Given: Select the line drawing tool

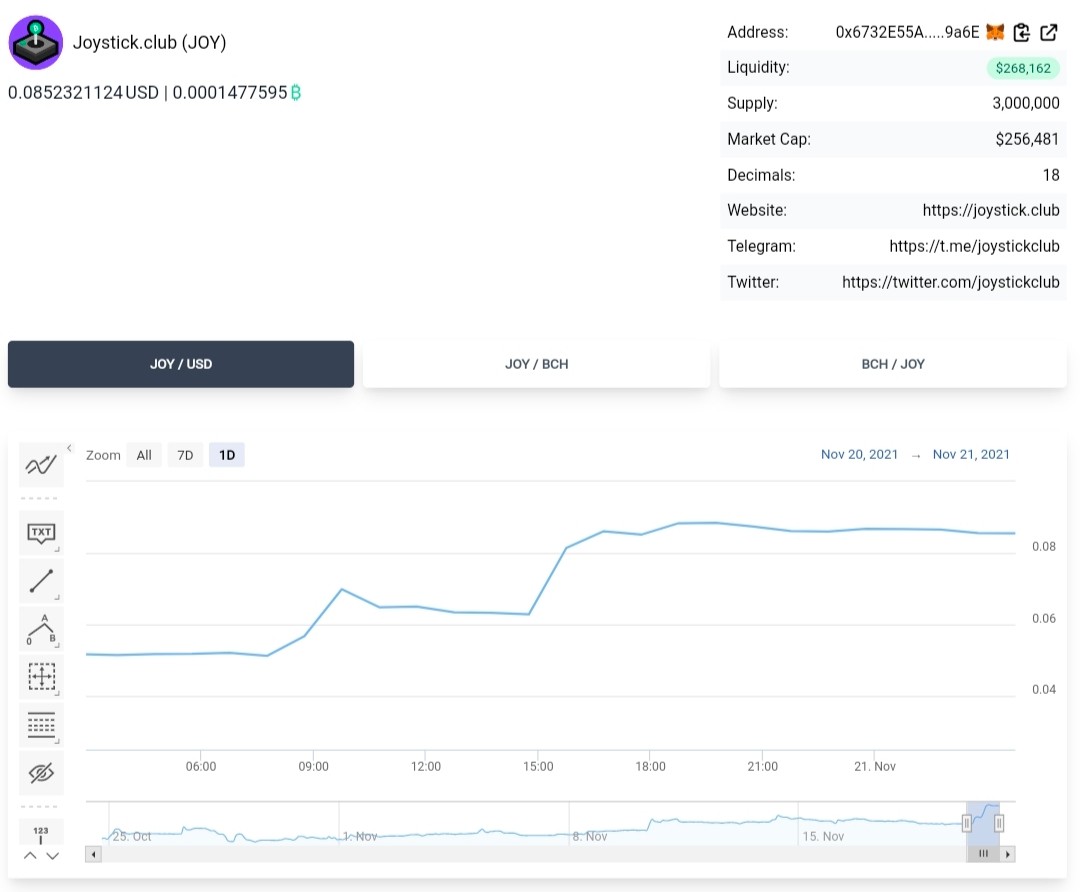Looking at the screenshot, I should click(x=41, y=581).
